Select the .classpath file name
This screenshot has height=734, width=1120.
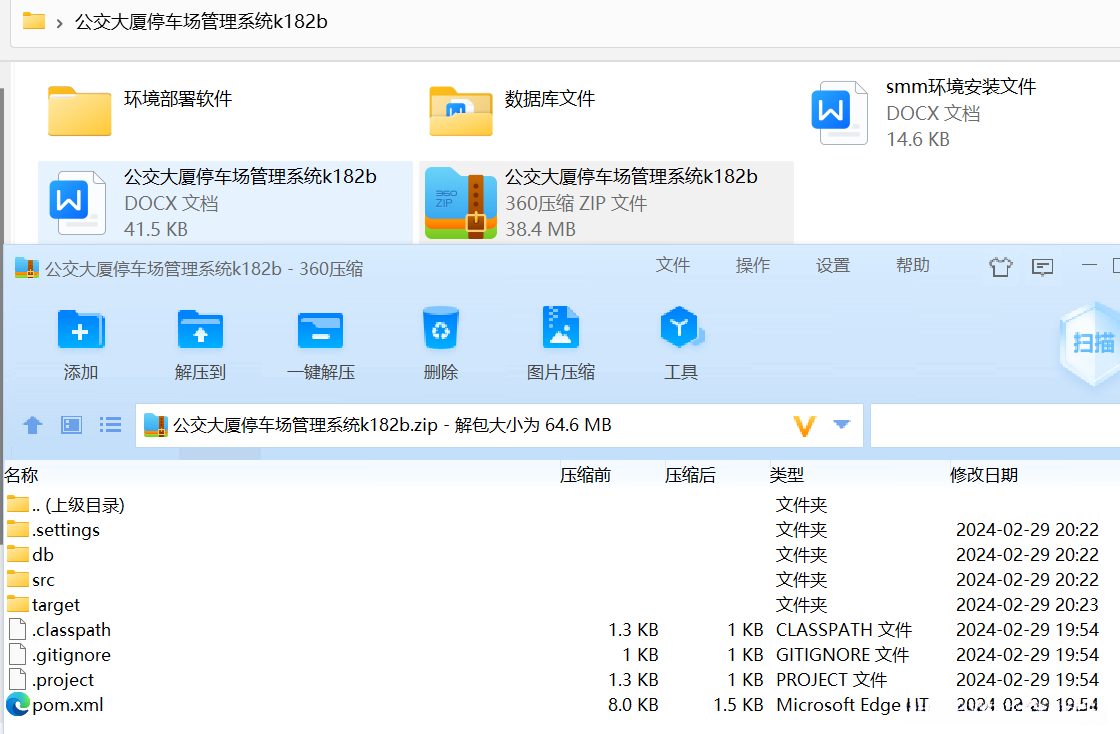(71, 630)
